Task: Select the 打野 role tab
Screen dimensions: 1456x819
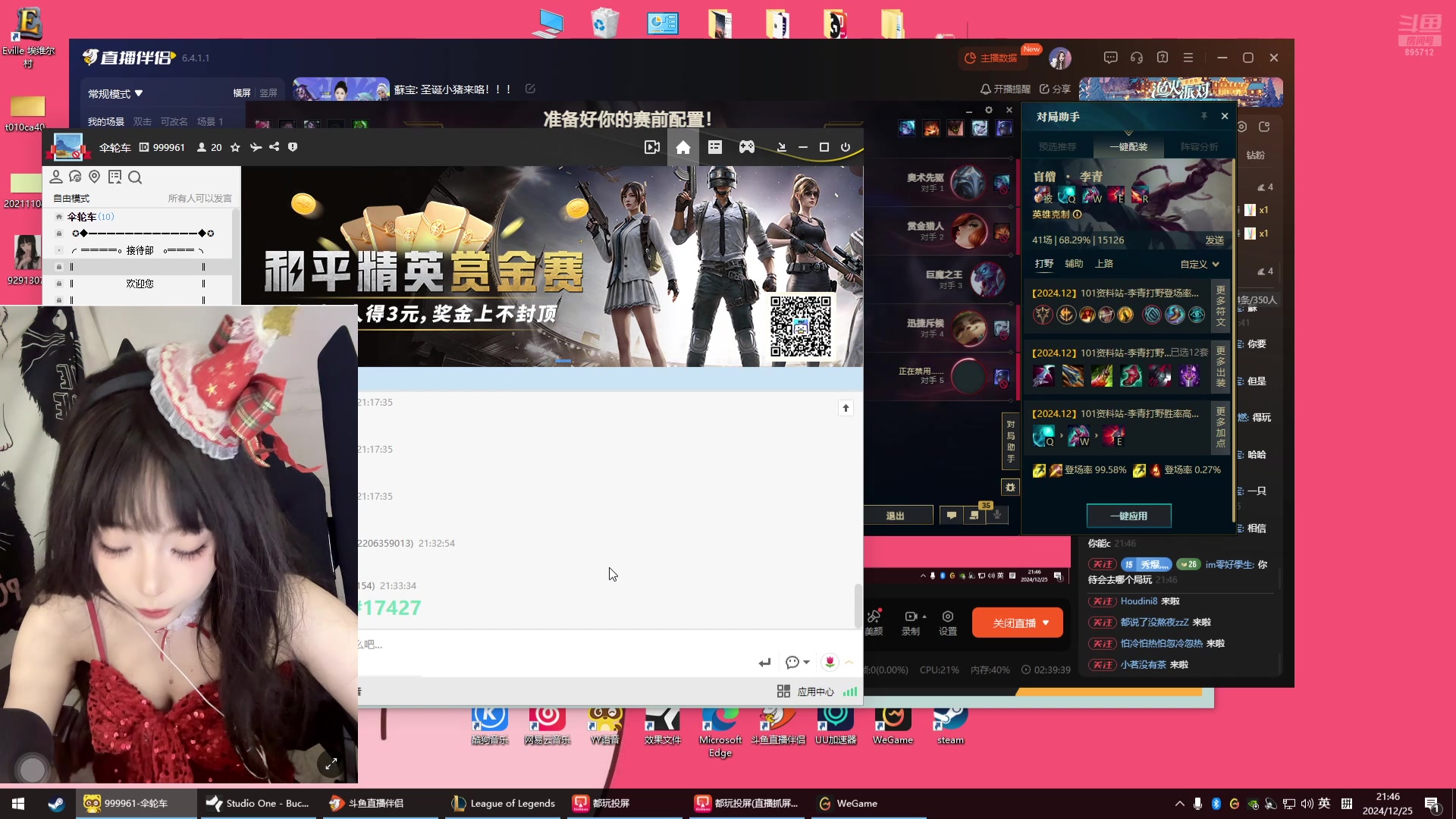Action: (x=1044, y=264)
